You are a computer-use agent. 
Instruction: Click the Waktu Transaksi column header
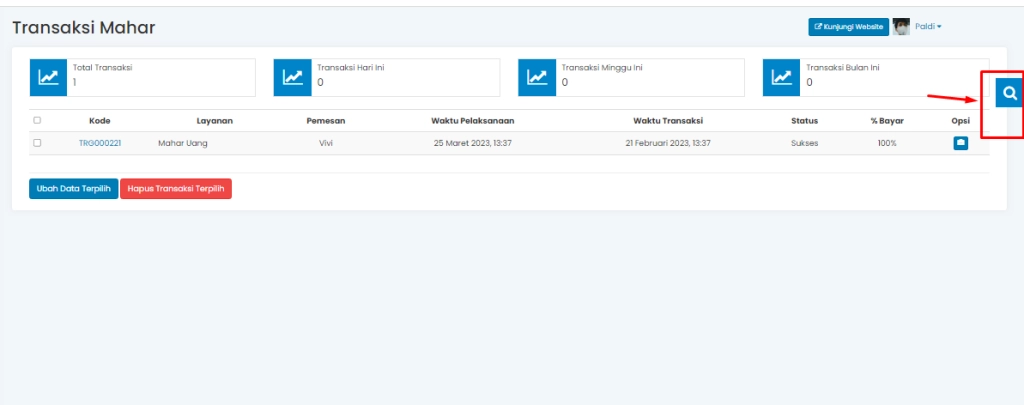(x=668, y=121)
